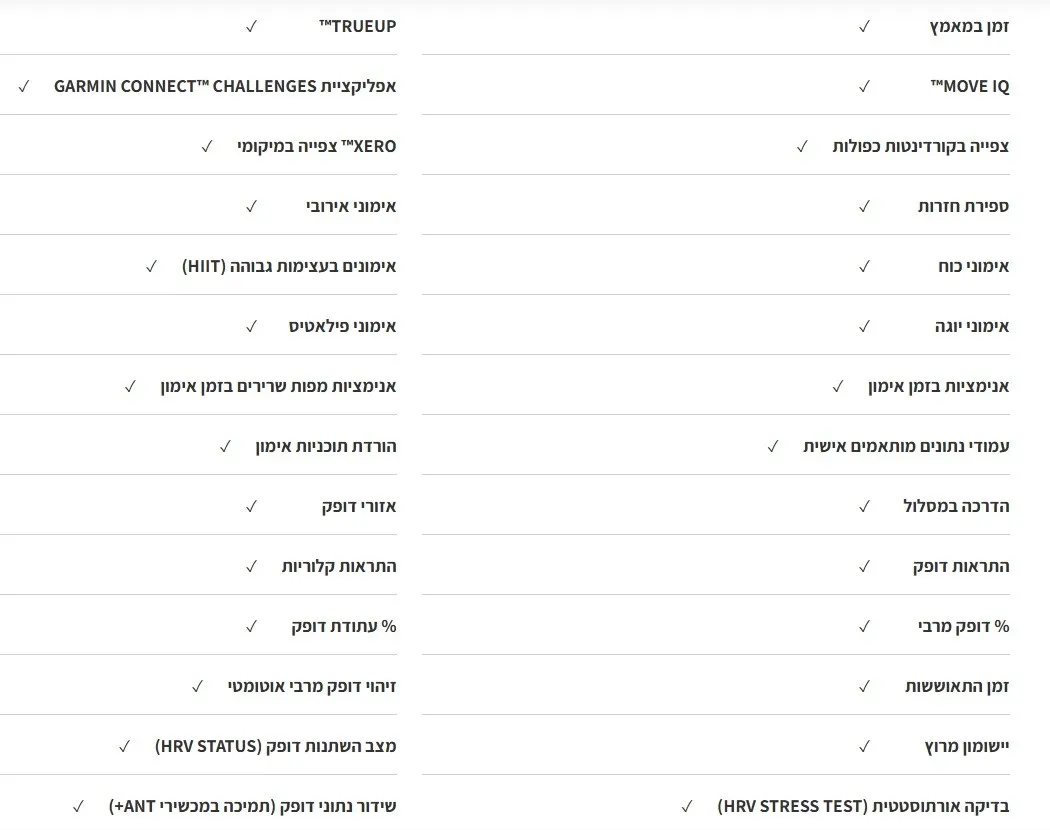The image size is (1050, 830).
Task: Click the checkmark beside HRV STATUS row
Action: [125, 746]
